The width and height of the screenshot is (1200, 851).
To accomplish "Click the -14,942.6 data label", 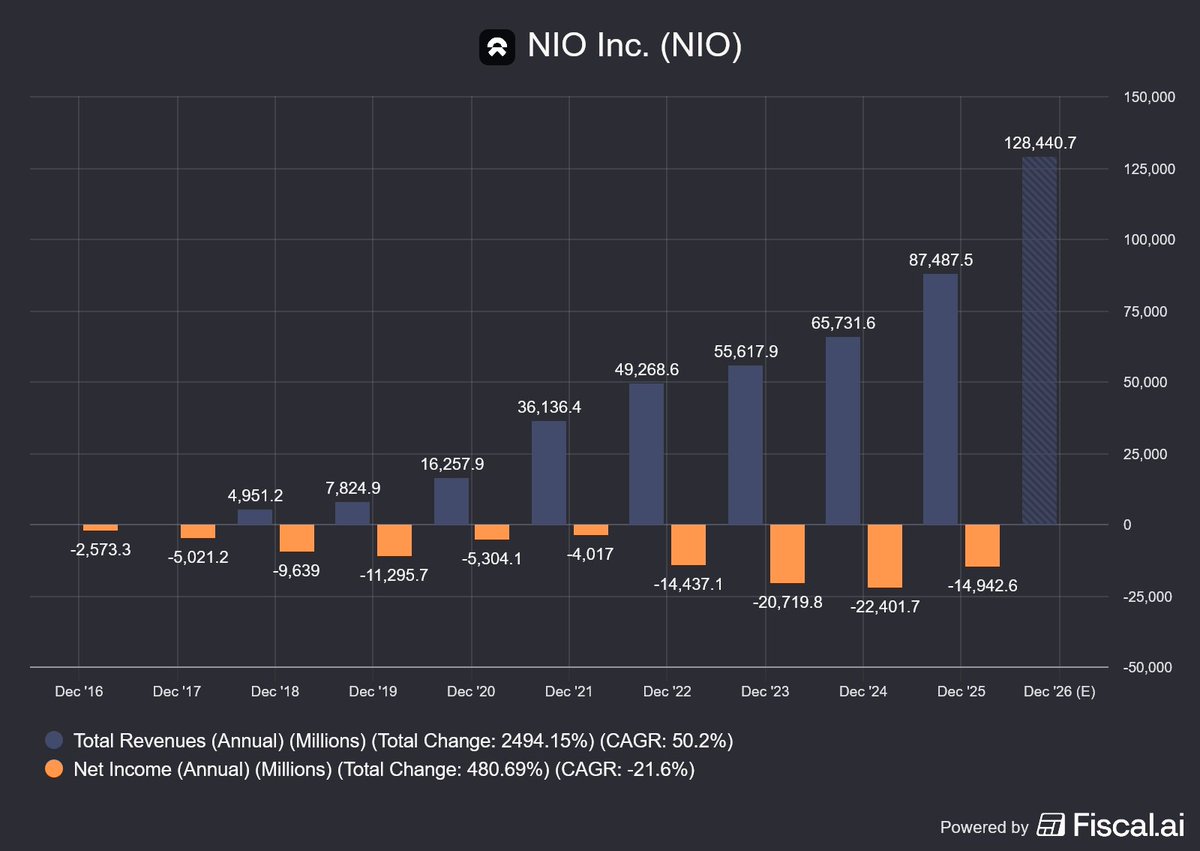I will [983, 585].
